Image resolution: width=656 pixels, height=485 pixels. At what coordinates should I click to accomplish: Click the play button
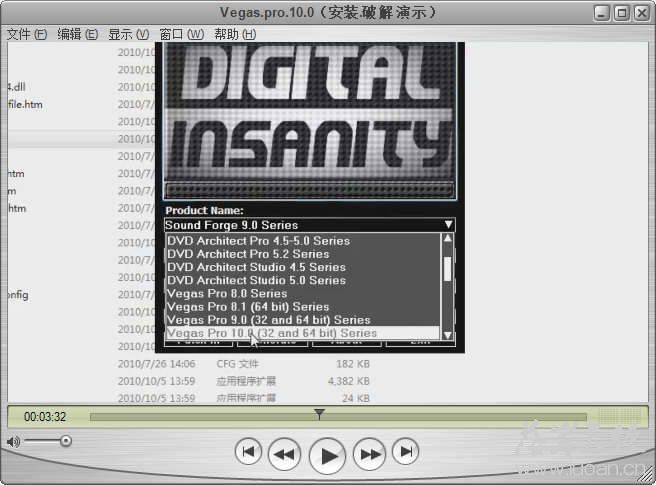click(x=327, y=456)
